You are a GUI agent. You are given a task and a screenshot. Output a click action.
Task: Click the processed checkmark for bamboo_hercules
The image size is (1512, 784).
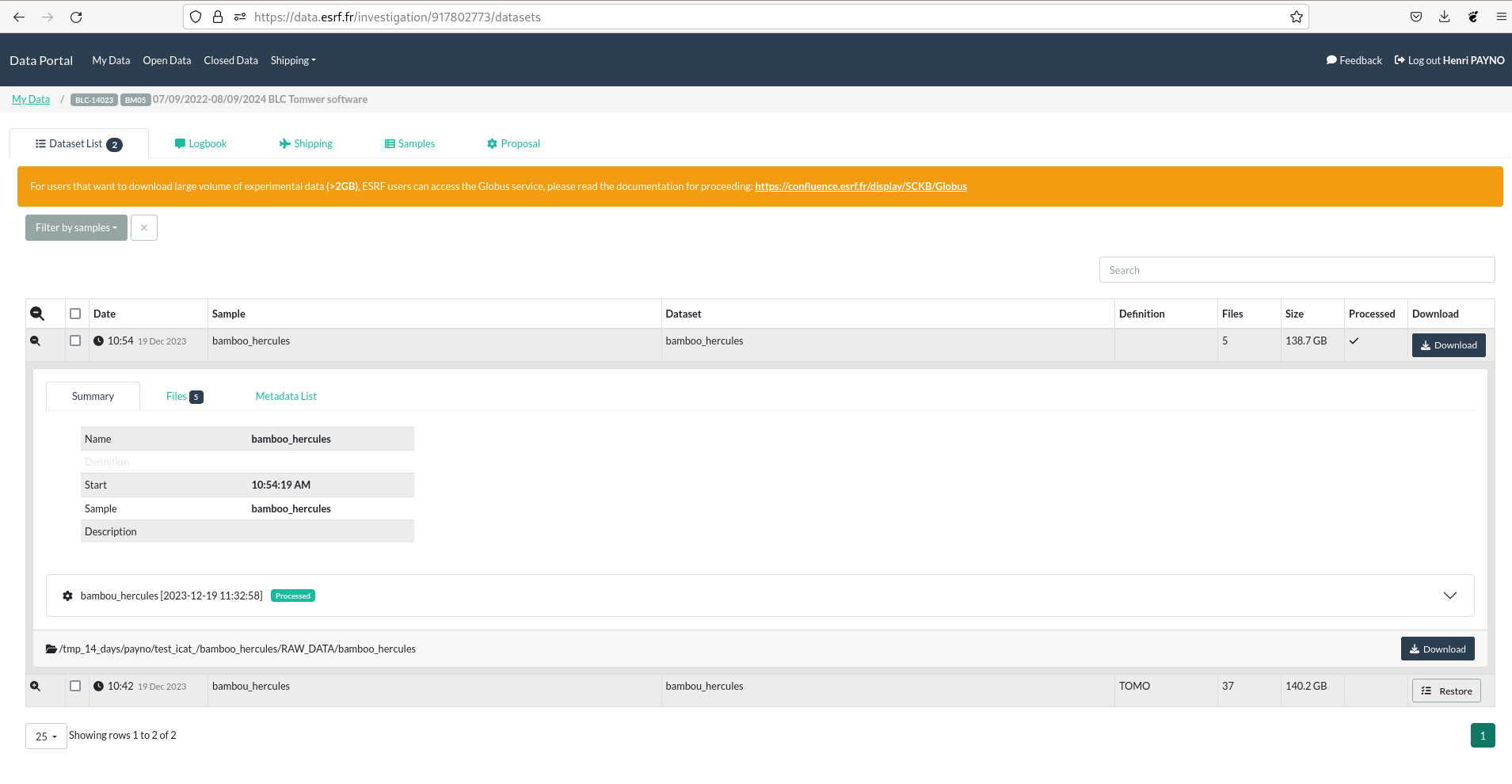coord(1354,341)
